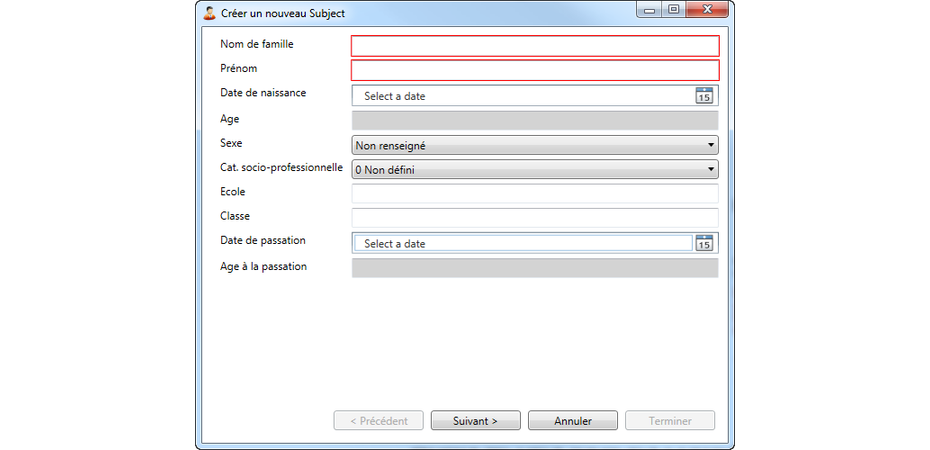Open the Date de passation calendar icon
Viewport: 930px width, 450px height.
(704, 243)
